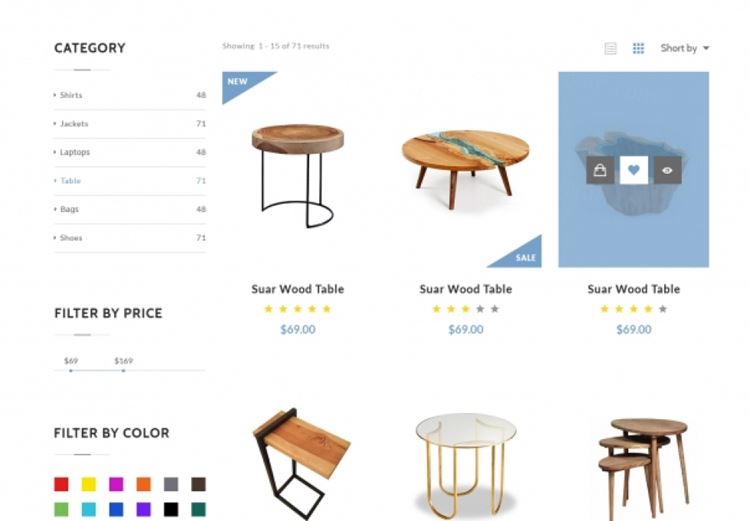Filter by the orange color swatch
The height and width of the screenshot is (521, 750).
143,484
